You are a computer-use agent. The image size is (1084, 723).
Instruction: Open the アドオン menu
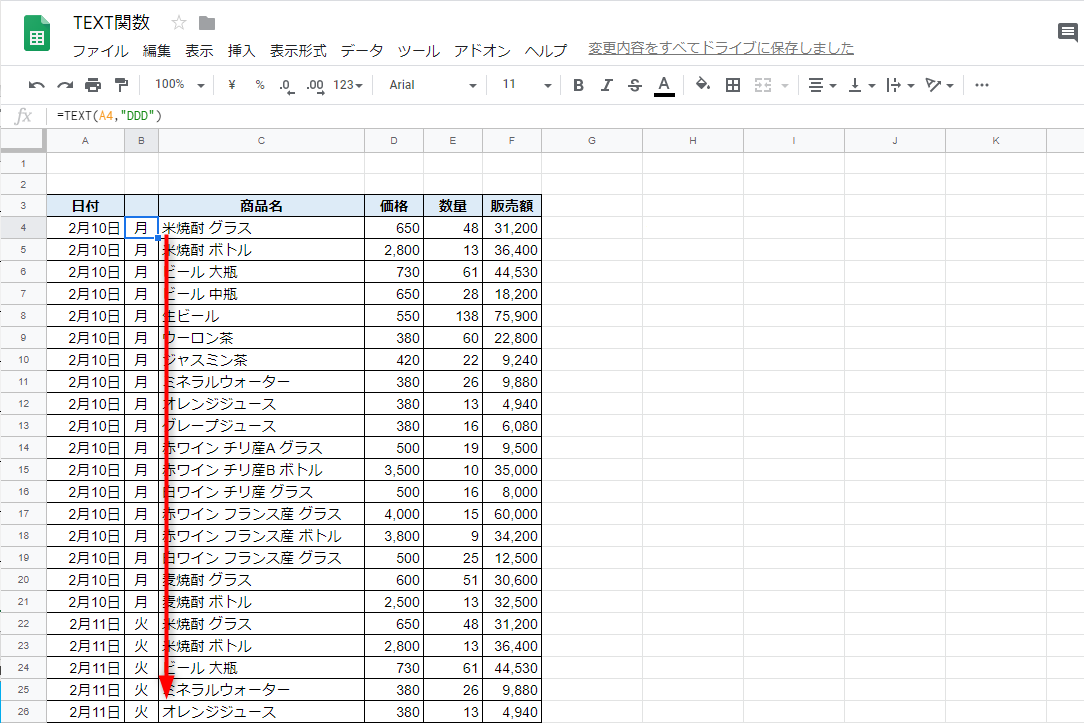[x=482, y=51]
